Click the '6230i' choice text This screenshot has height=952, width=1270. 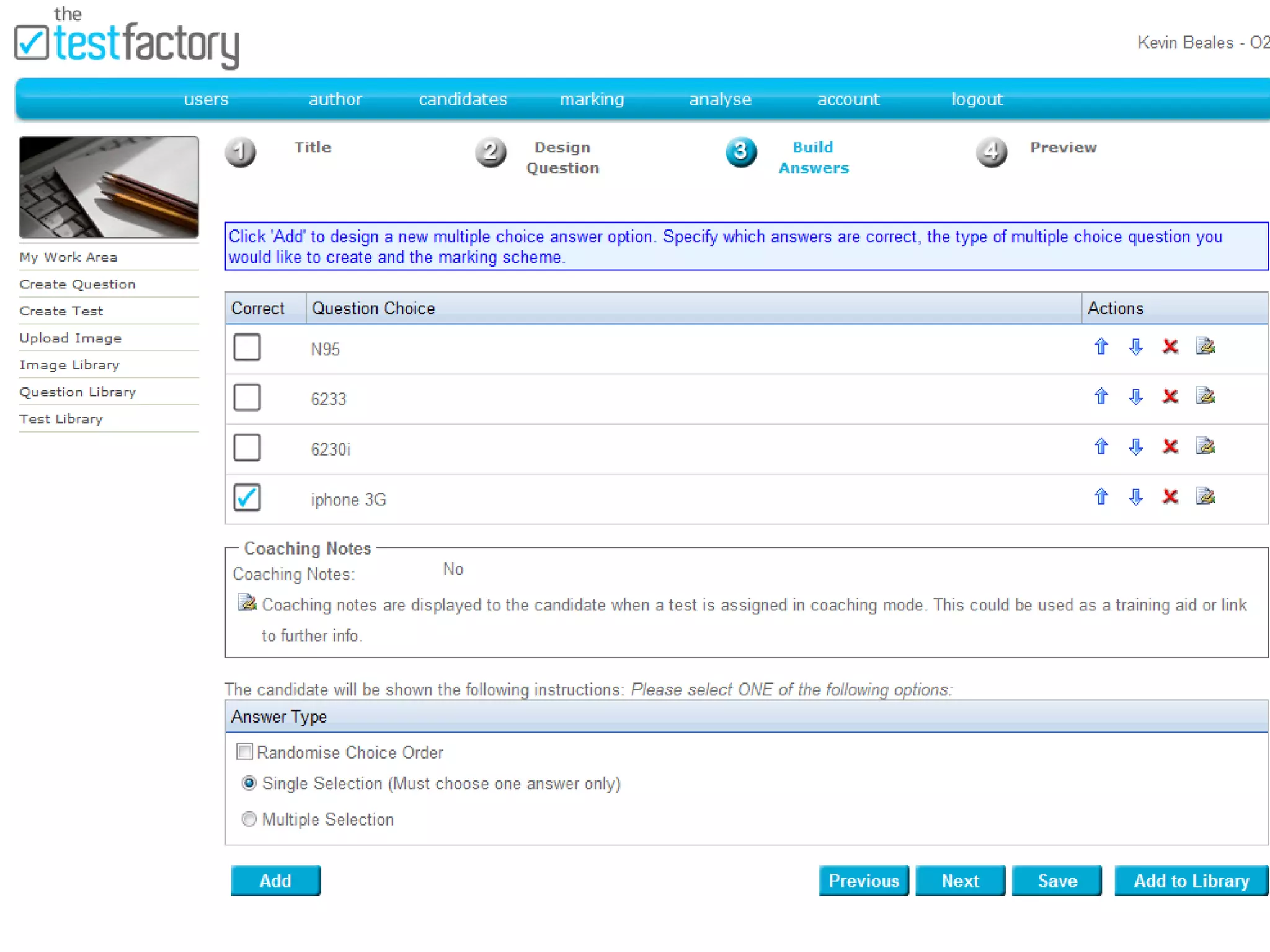[x=330, y=449]
